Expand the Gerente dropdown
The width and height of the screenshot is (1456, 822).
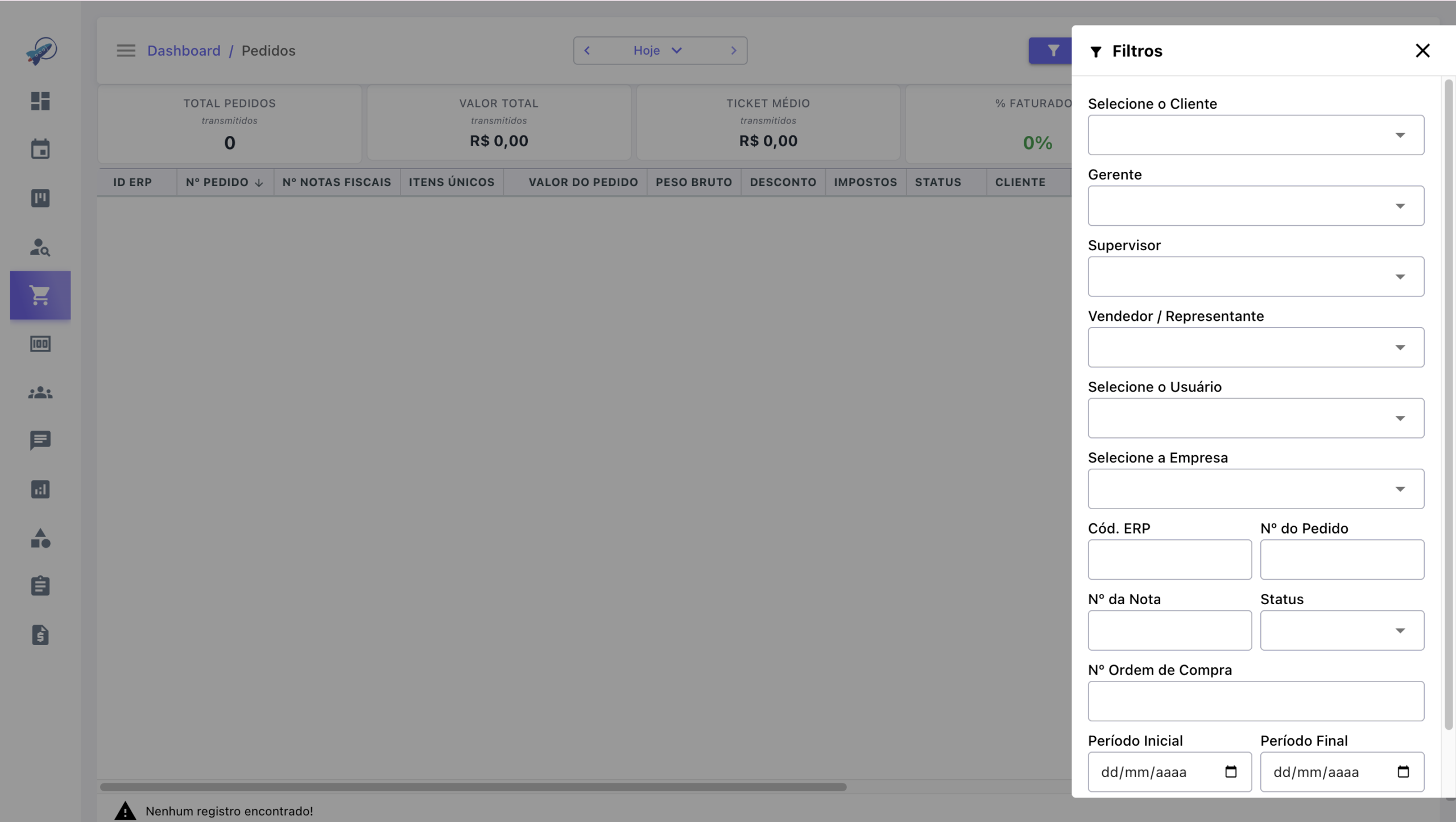pos(1256,205)
